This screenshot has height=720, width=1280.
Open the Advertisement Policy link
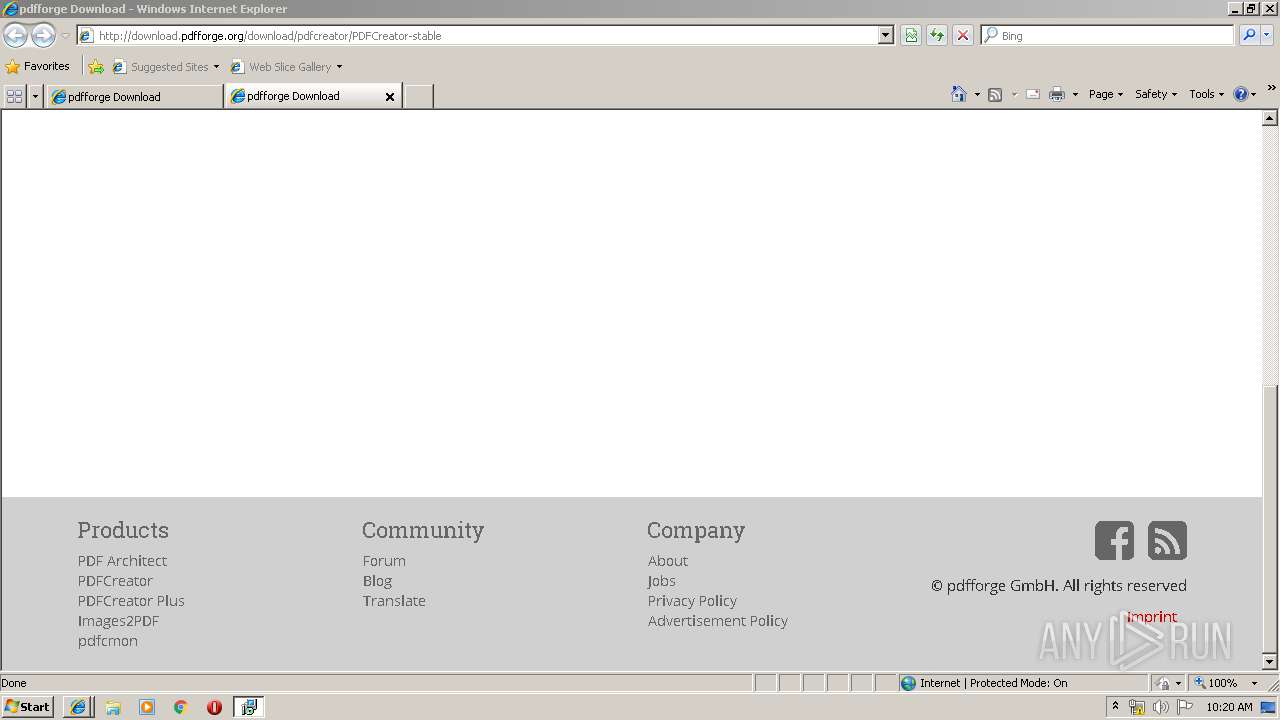[718, 621]
